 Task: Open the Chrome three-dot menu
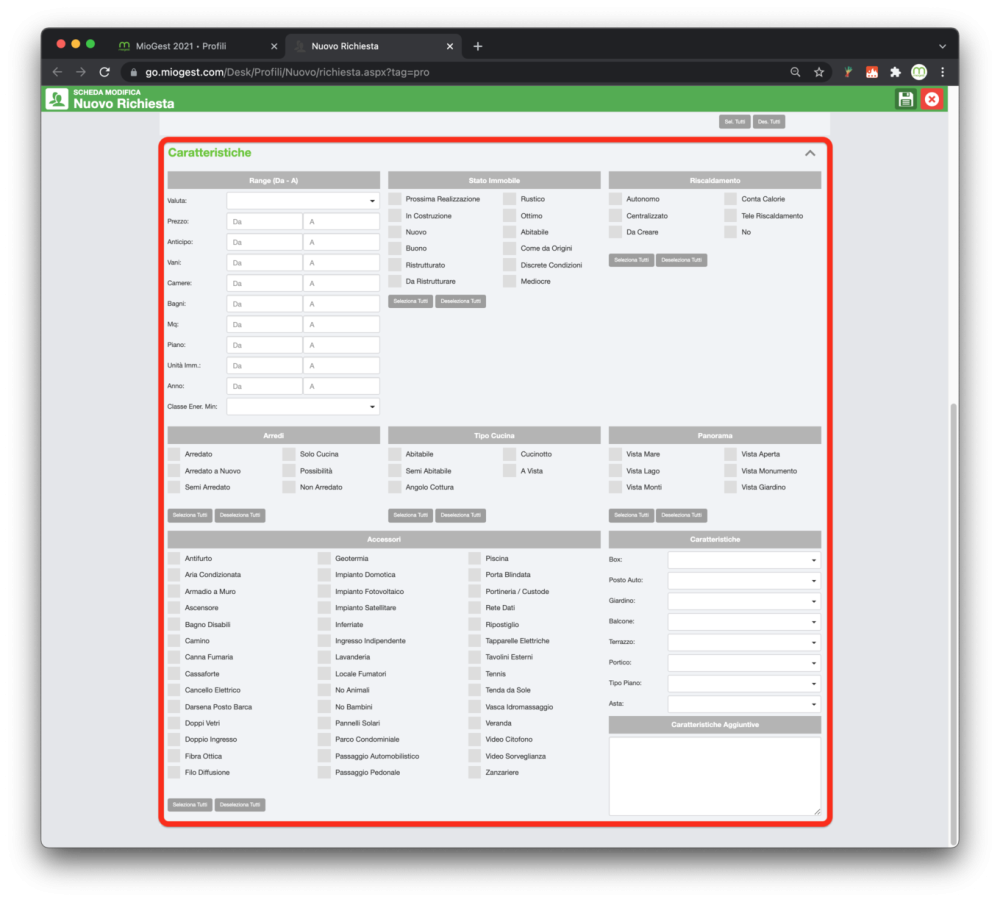point(943,72)
